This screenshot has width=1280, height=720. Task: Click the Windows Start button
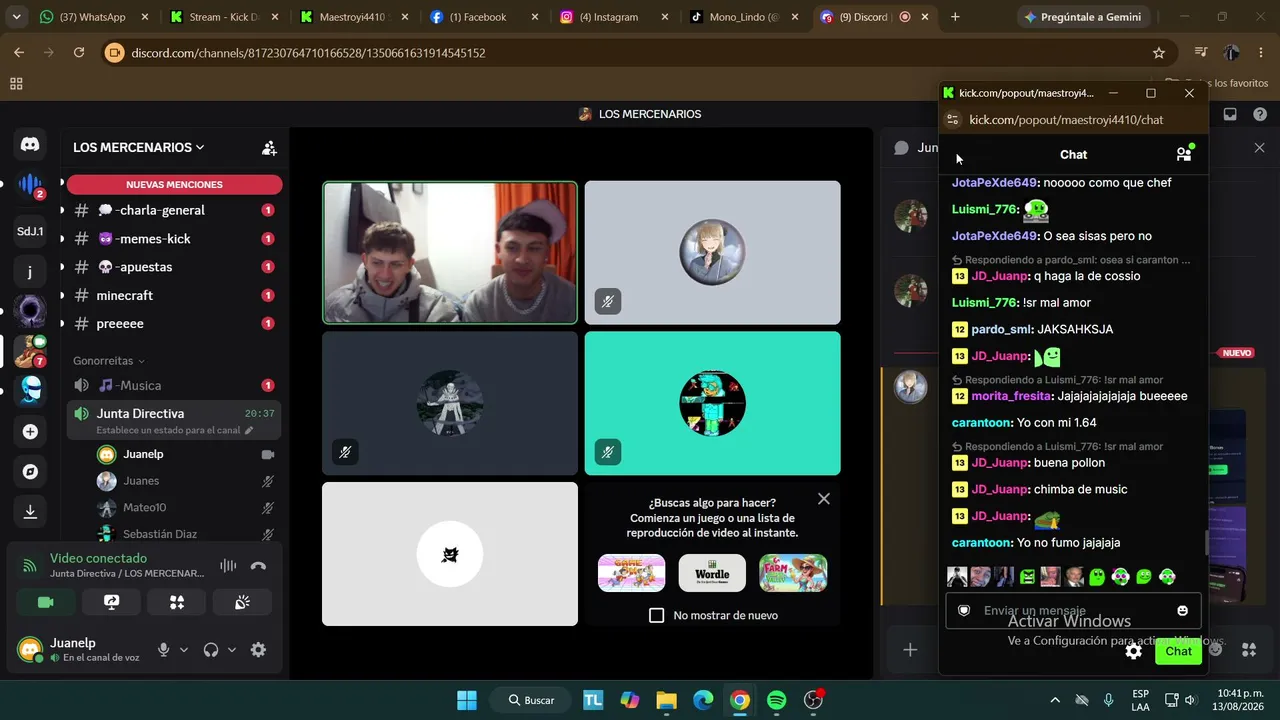467,700
